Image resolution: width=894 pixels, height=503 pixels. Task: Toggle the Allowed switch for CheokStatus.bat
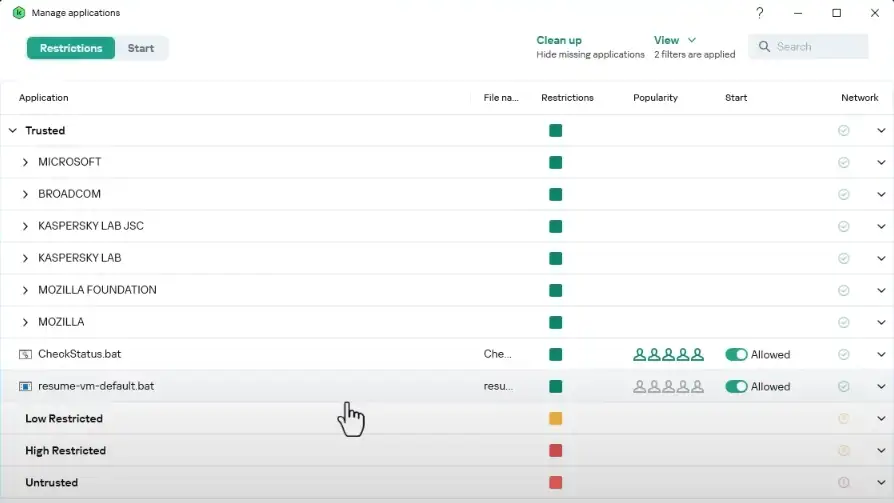pyautogui.click(x=736, y=355)
